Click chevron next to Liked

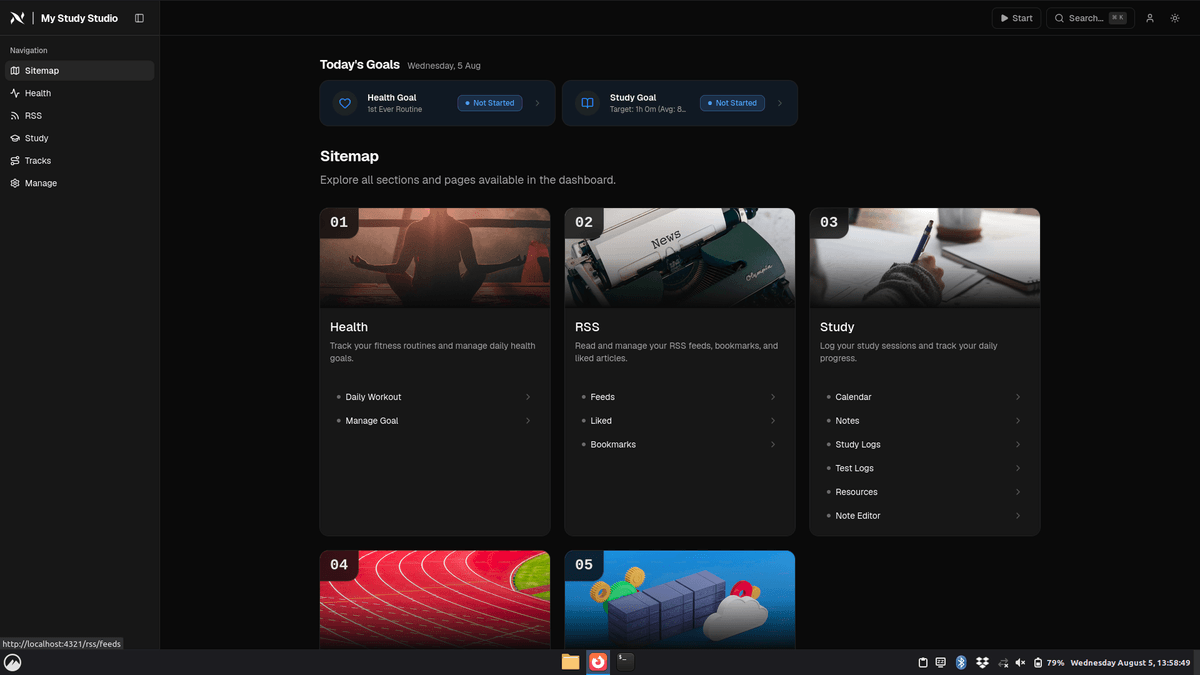click(x=773, y=421)
